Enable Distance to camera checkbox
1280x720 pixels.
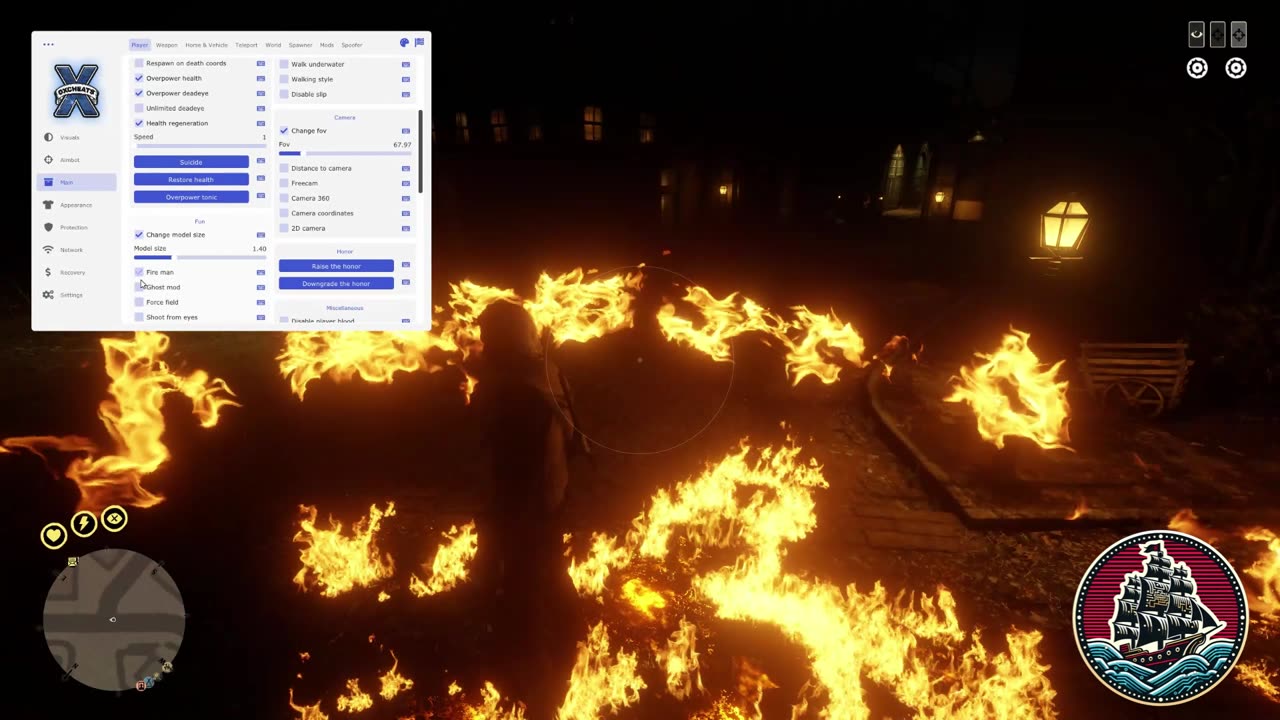pyautogui.click(x=284, y=168)
